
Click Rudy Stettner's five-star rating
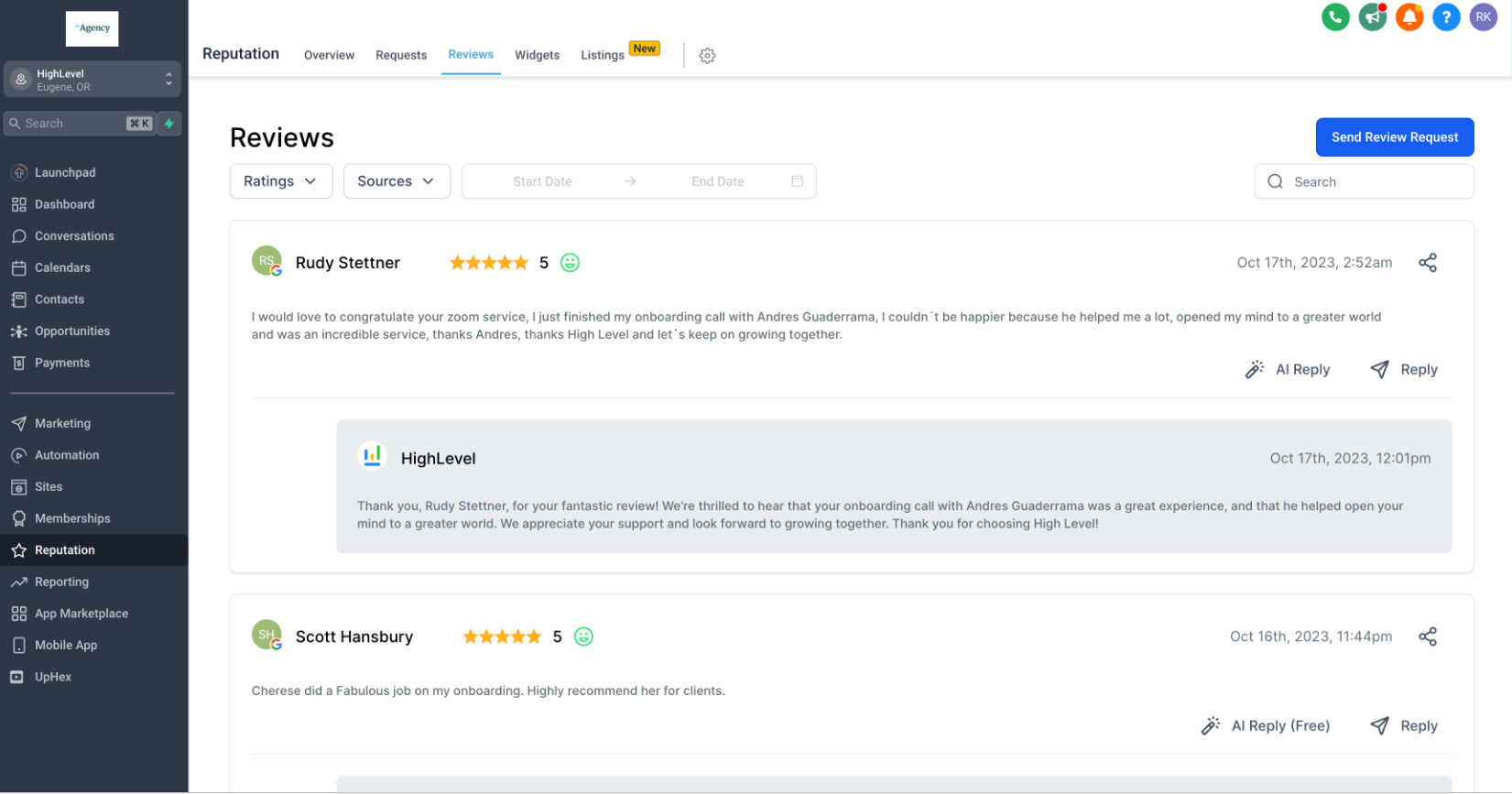(489, 263)
